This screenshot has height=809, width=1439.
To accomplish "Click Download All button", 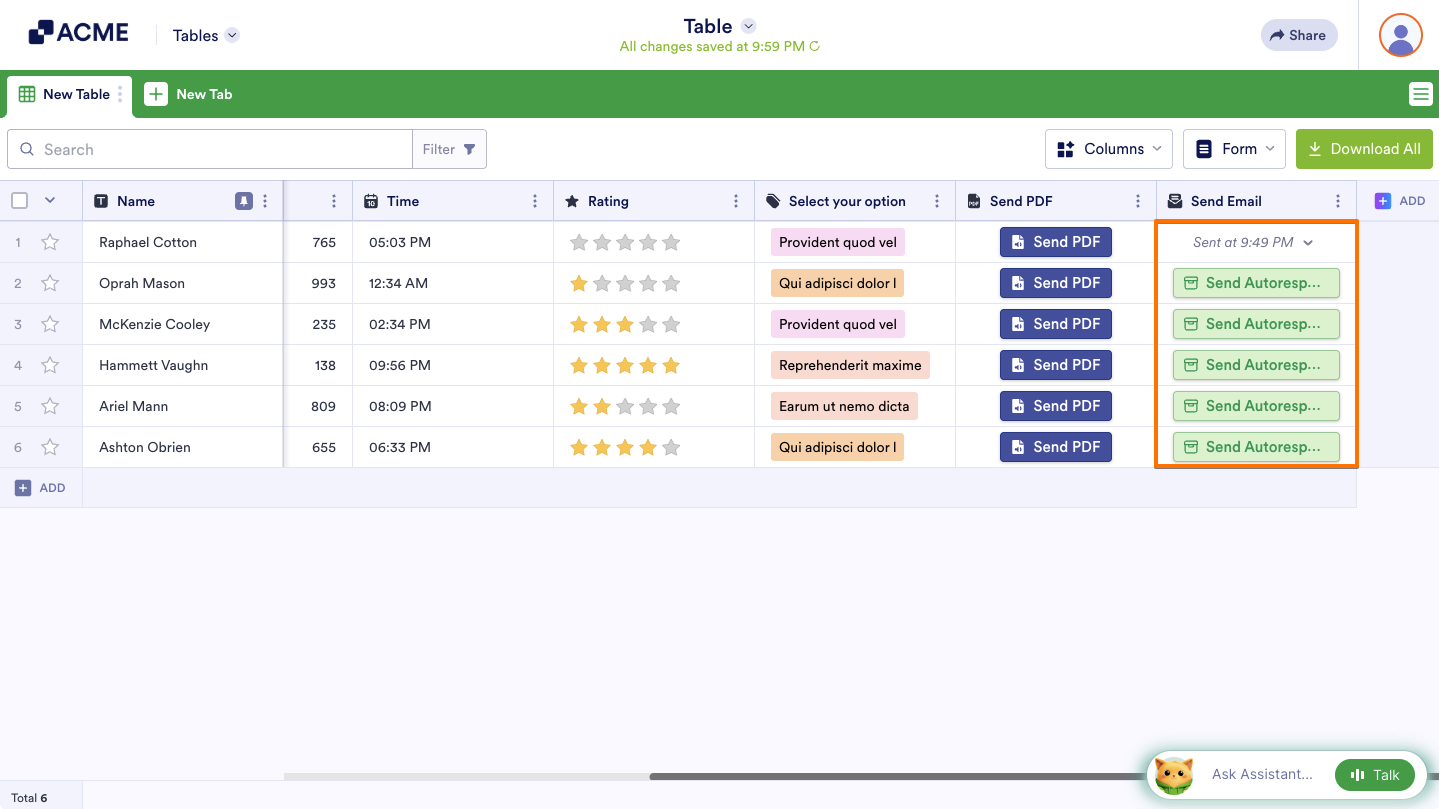I will pos(1364,149).
